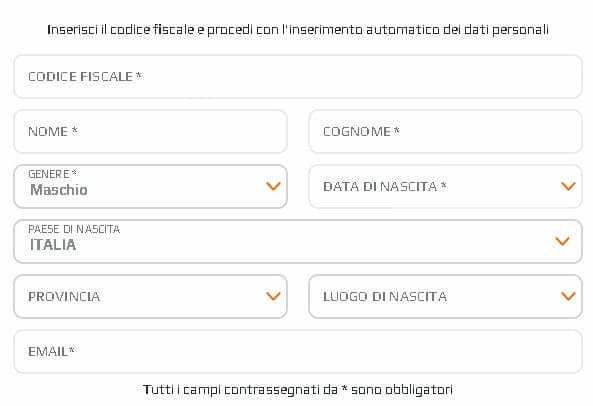The height and width of the screenshot is (406, 593).
Task: Expand the Luogo di Nascita dropdown
Action: 445,296
